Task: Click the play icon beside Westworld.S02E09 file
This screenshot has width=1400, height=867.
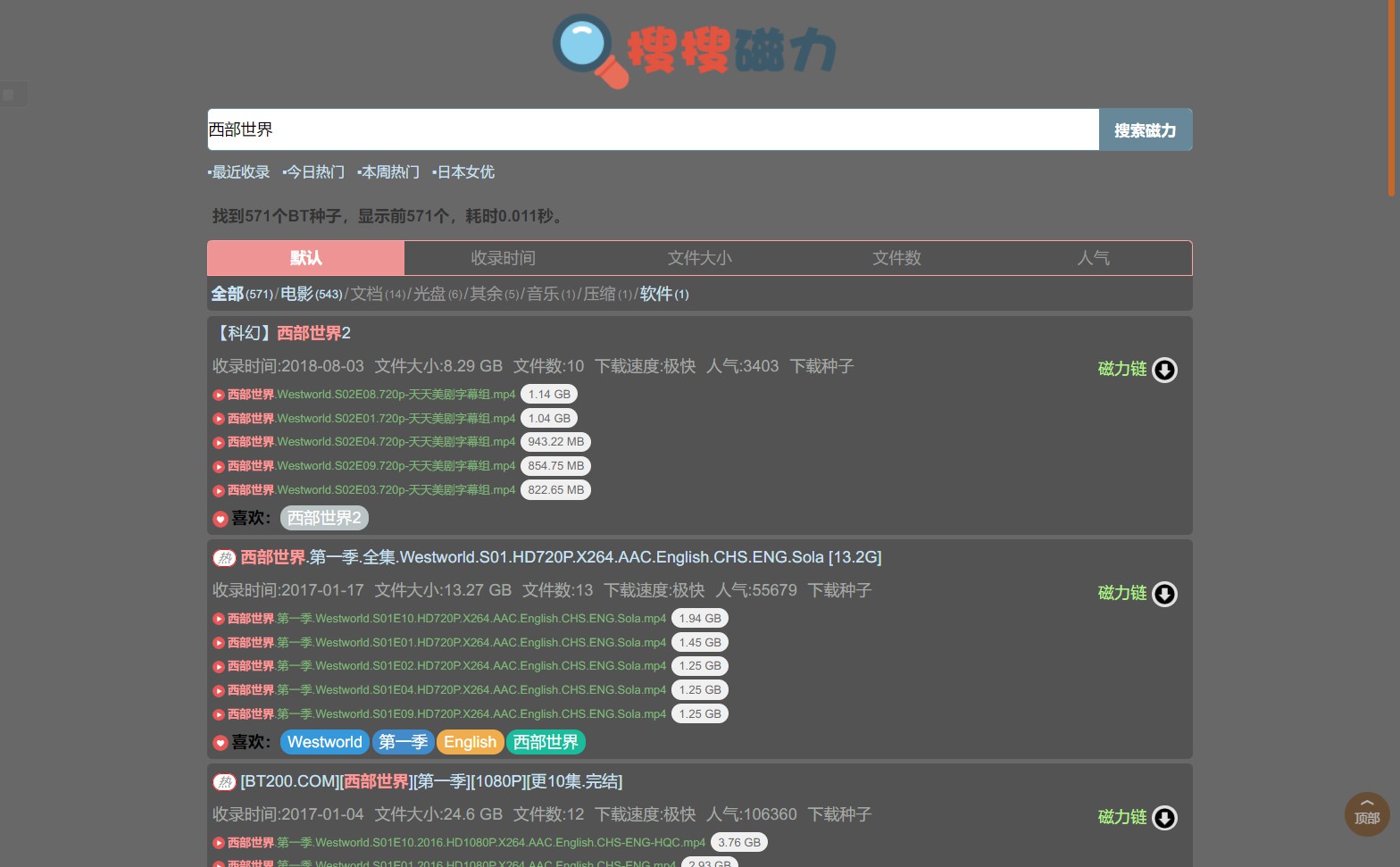Action: (x=219, y=467)
